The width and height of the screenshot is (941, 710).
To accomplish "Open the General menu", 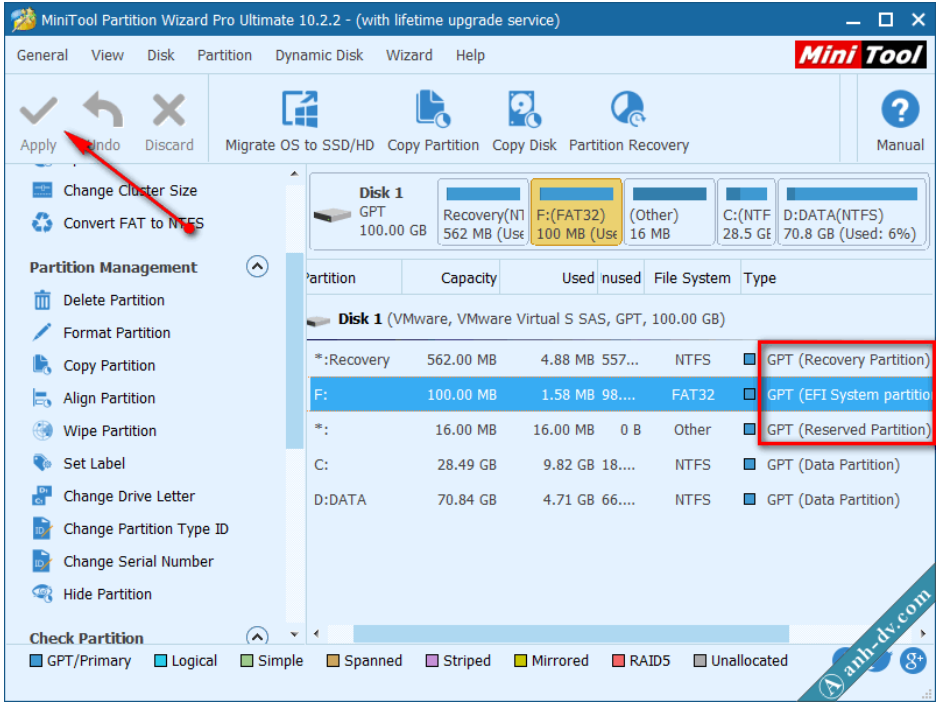I will (42, 55).
